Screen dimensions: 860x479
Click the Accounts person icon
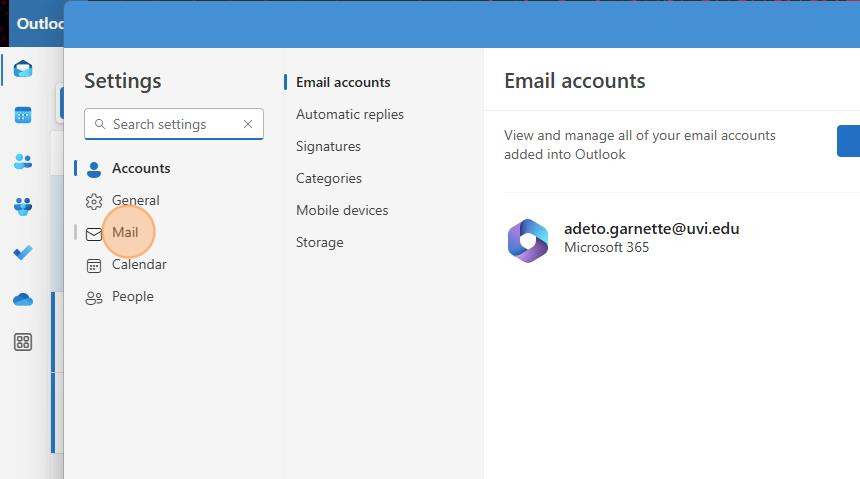(x=94, y=170)
